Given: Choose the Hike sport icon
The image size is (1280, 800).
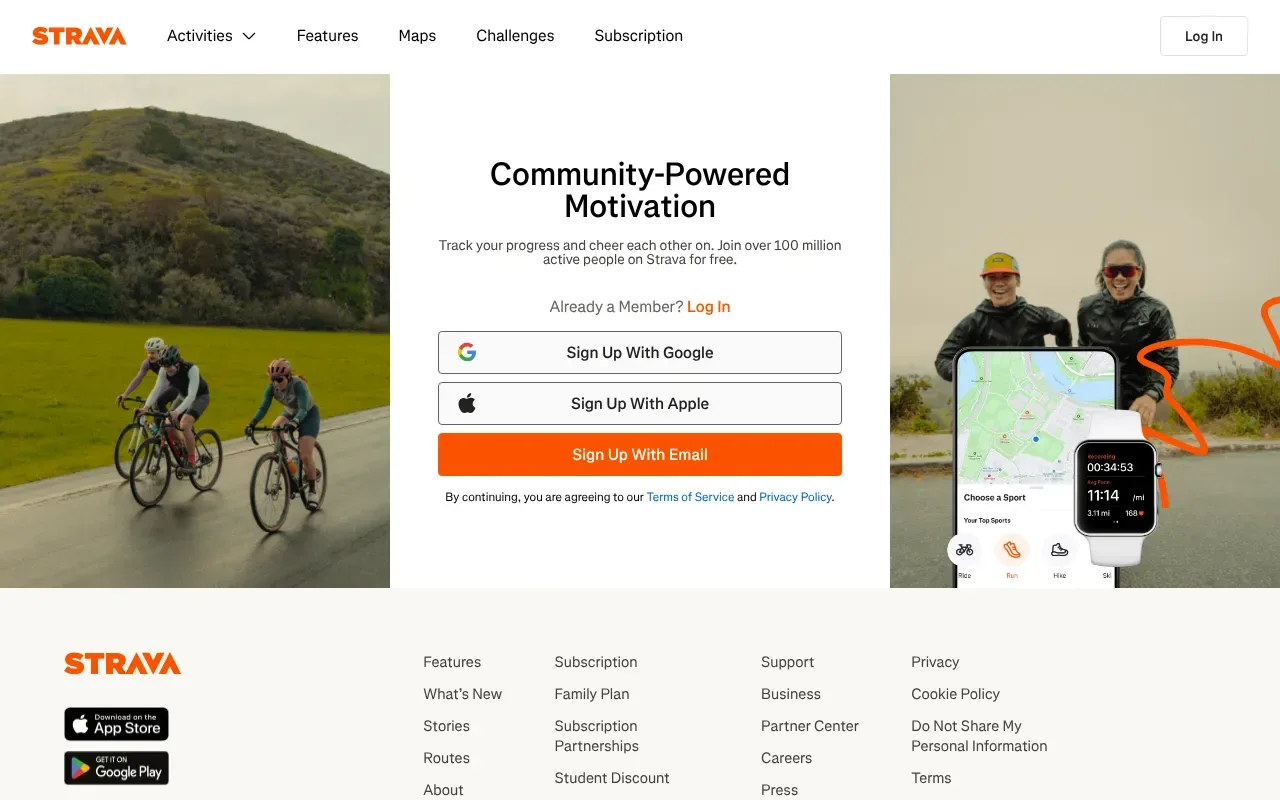Looking at the screenshot, I should point(1060,549).
